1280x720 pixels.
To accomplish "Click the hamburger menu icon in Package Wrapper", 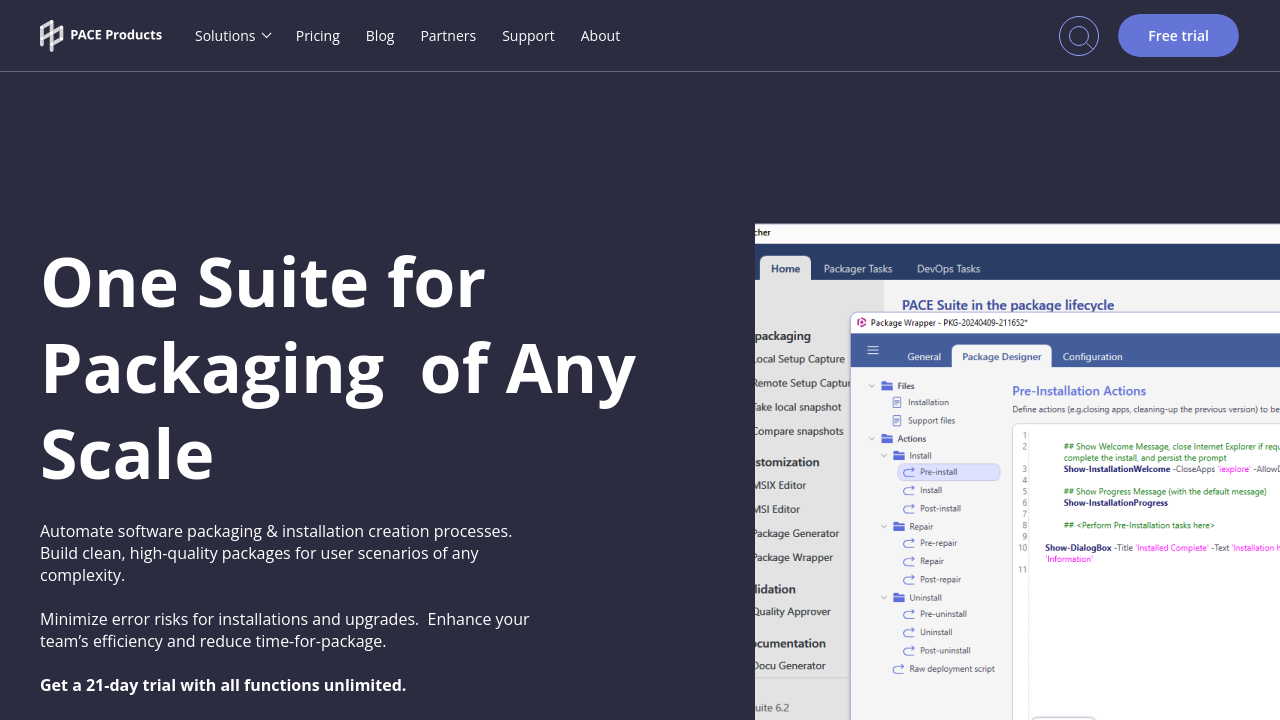I will pos(873,351).
